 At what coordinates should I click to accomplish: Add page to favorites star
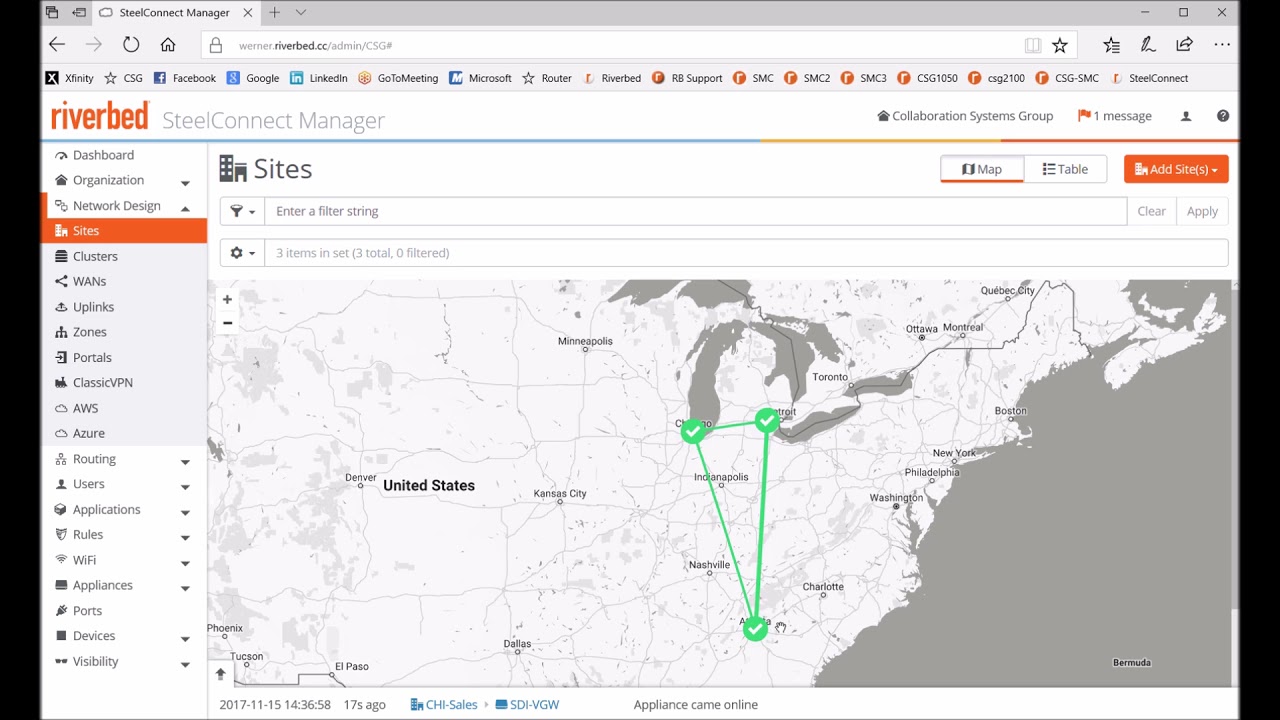[x=1060, y=45]
